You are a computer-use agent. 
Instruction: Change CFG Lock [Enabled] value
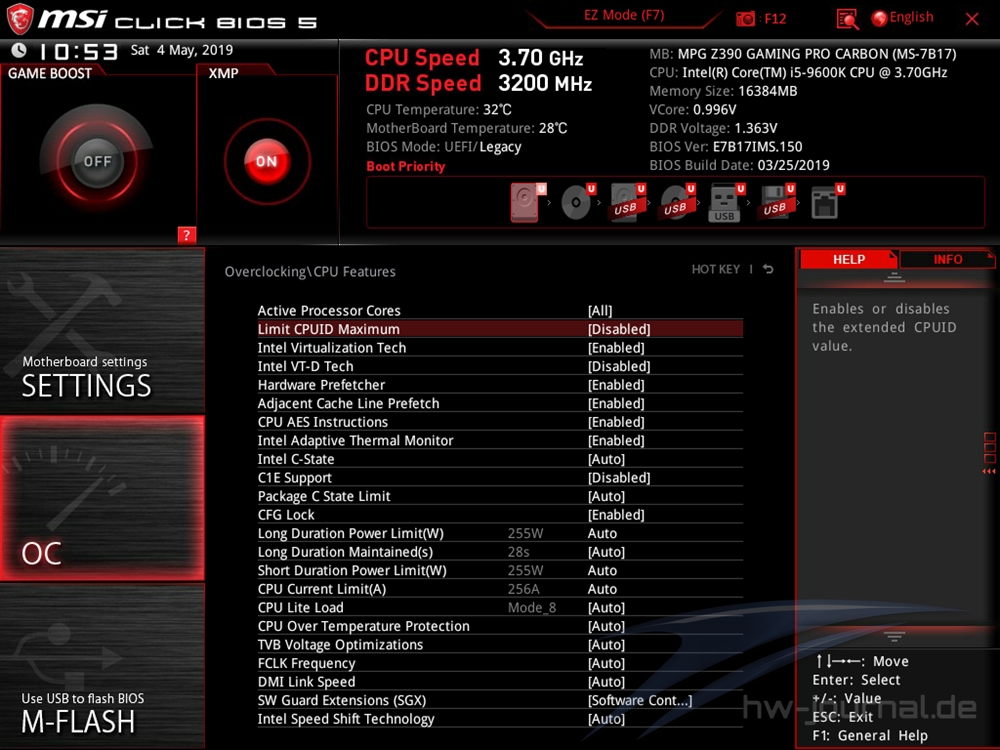click(x=616, y=515)
